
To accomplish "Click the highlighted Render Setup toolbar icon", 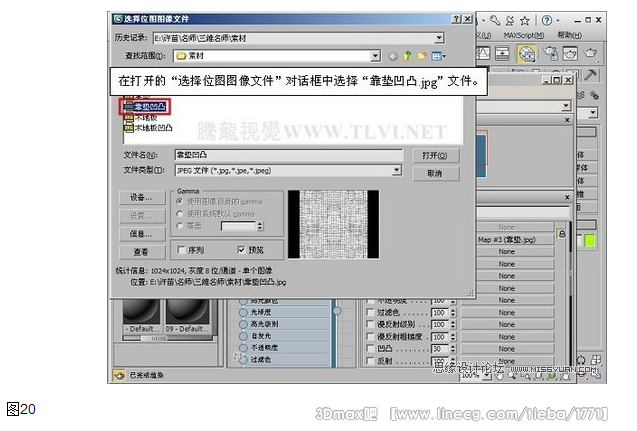I will [x=526, y=54].
